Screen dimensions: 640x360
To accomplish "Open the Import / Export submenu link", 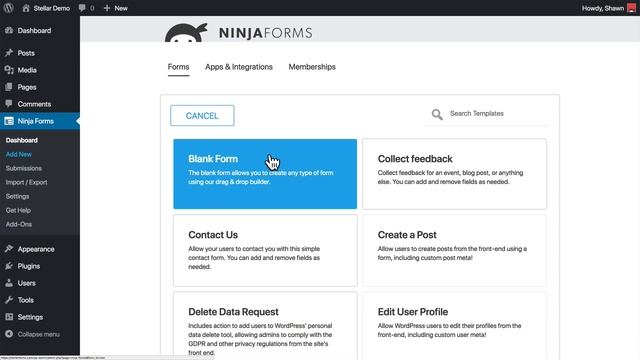I will [27, 182].
